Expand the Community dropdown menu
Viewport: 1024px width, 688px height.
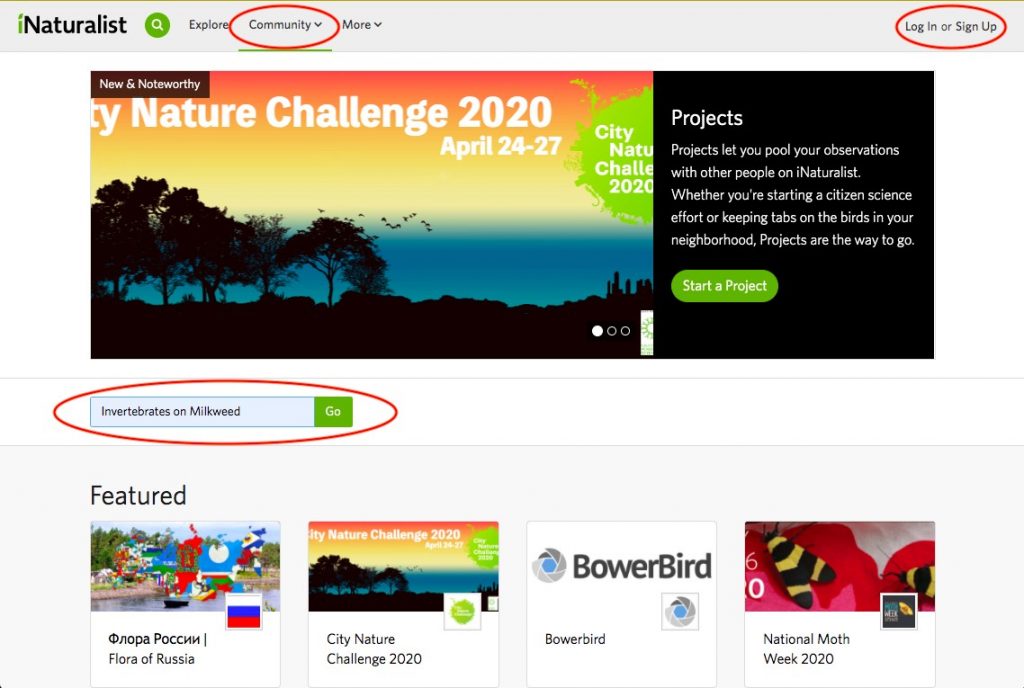coord(285,25)
